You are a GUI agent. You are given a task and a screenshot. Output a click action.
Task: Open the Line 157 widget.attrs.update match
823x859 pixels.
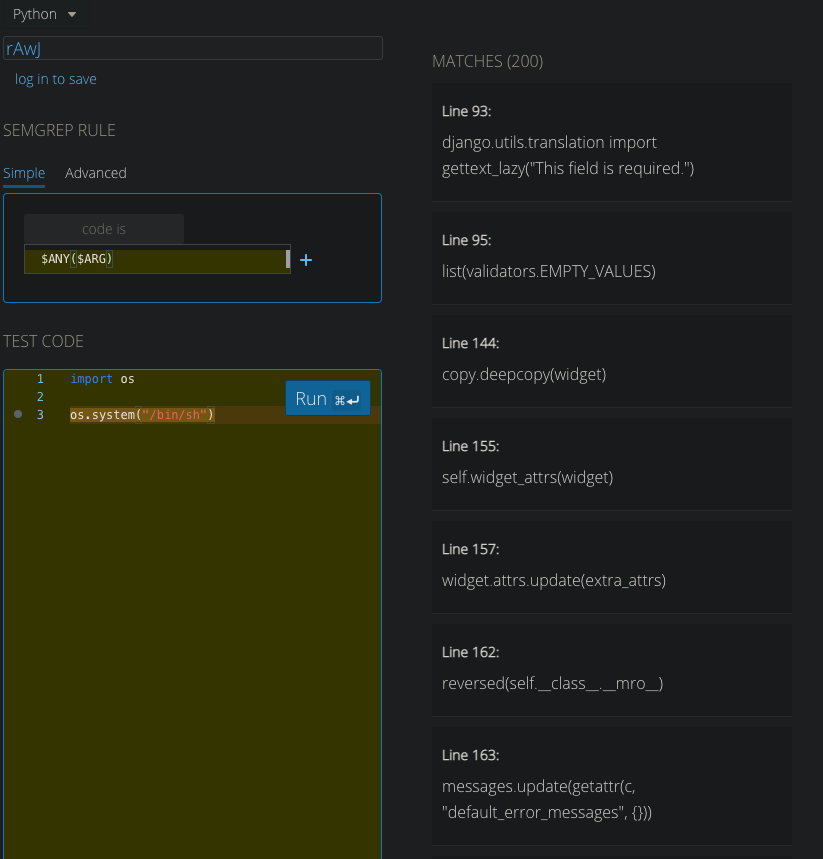point(611,568)
